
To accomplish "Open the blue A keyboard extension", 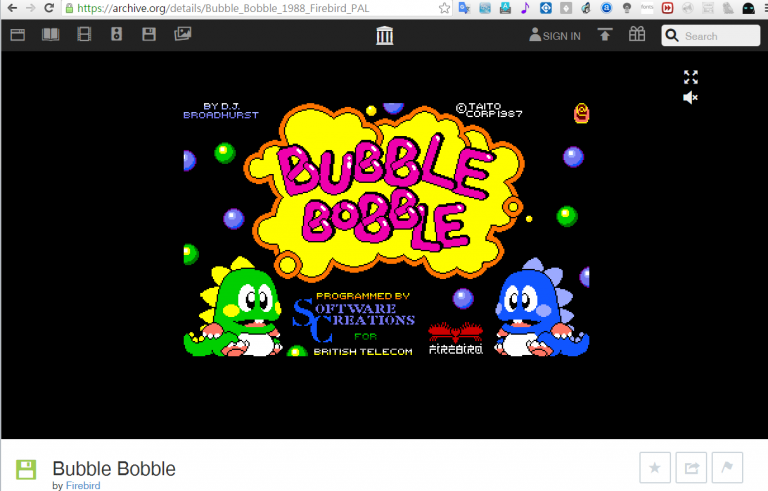I will coord(505,8).
